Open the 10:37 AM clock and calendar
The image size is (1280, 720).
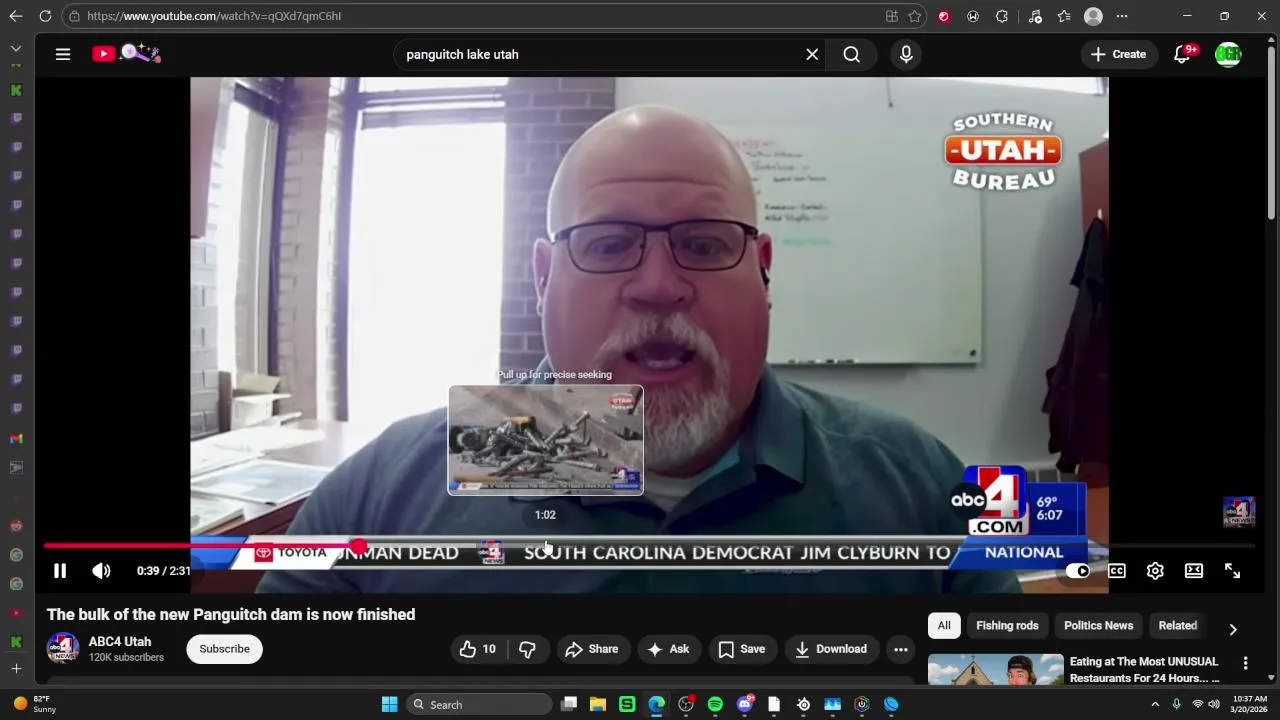click(1250, 704)
